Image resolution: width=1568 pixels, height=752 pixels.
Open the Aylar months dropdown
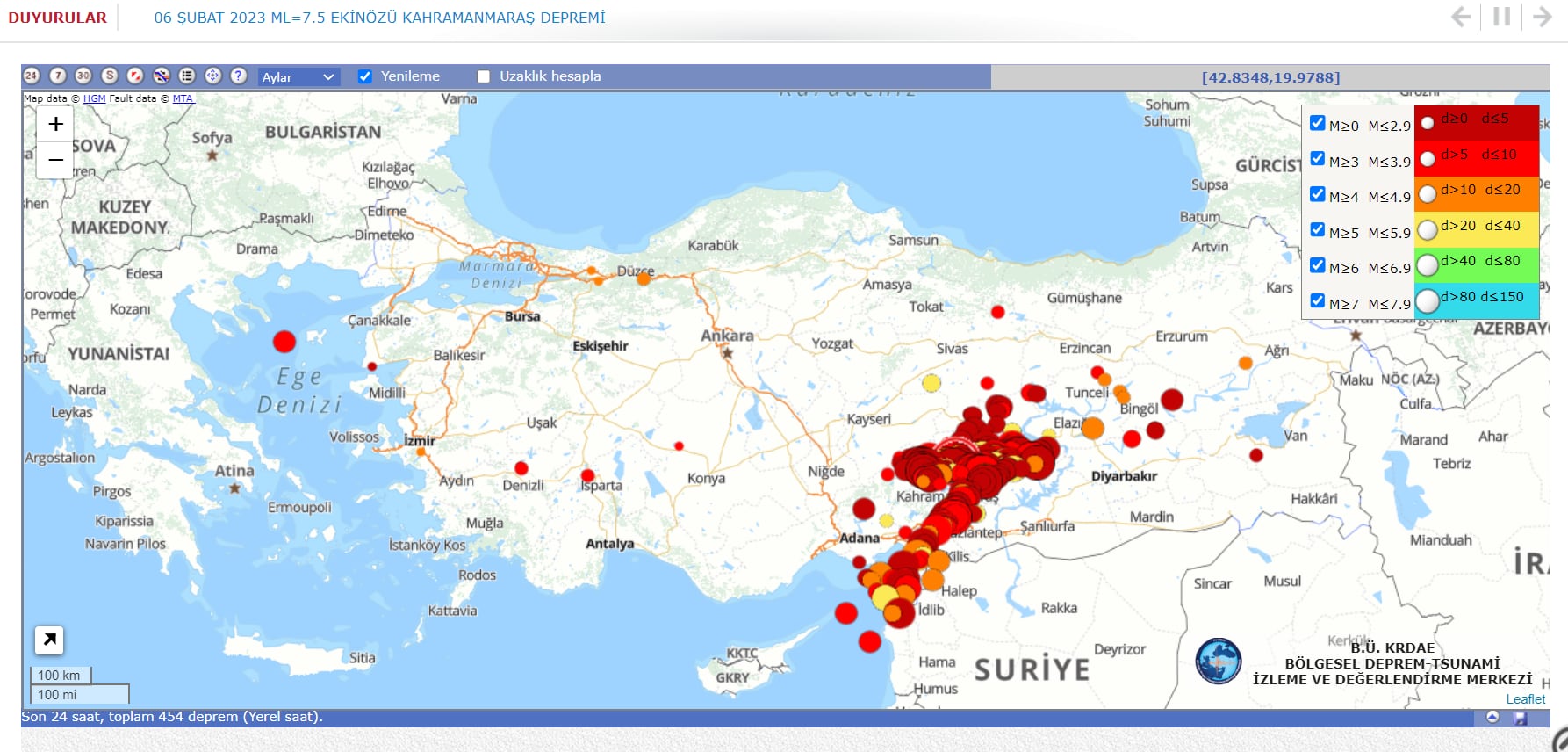(x=298, y=77)
